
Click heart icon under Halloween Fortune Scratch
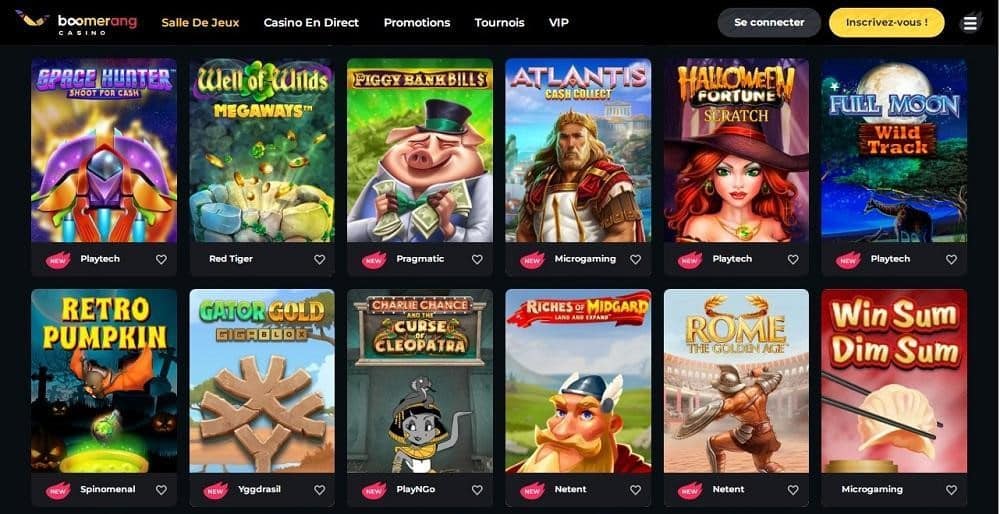click(x=793, y=260)
